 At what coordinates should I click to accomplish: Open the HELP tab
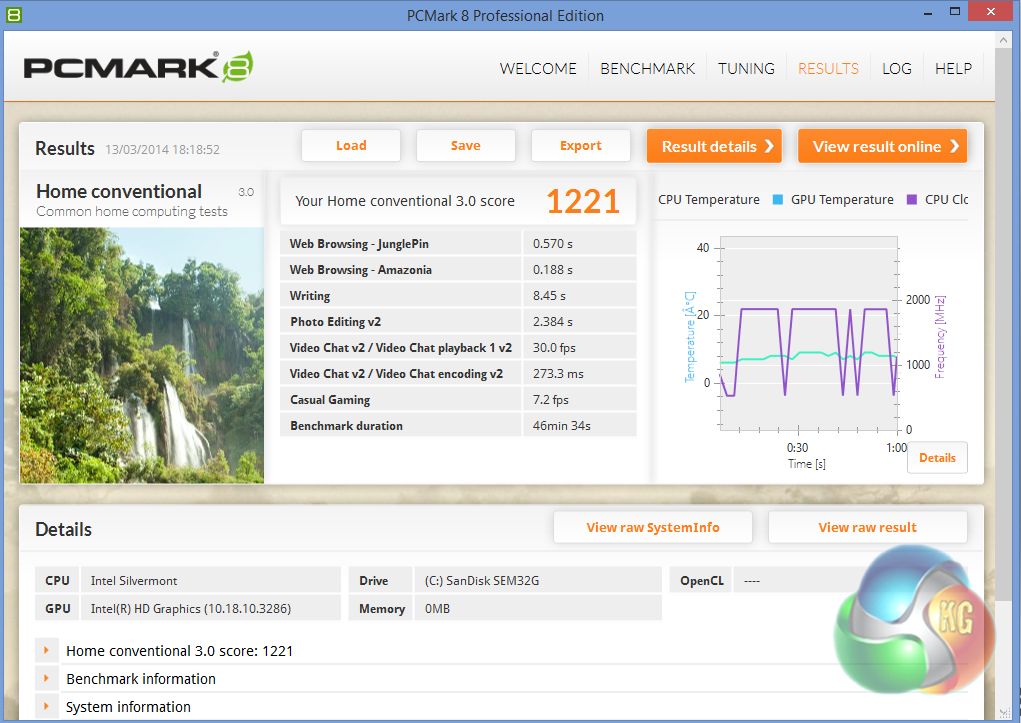[953, 68]
